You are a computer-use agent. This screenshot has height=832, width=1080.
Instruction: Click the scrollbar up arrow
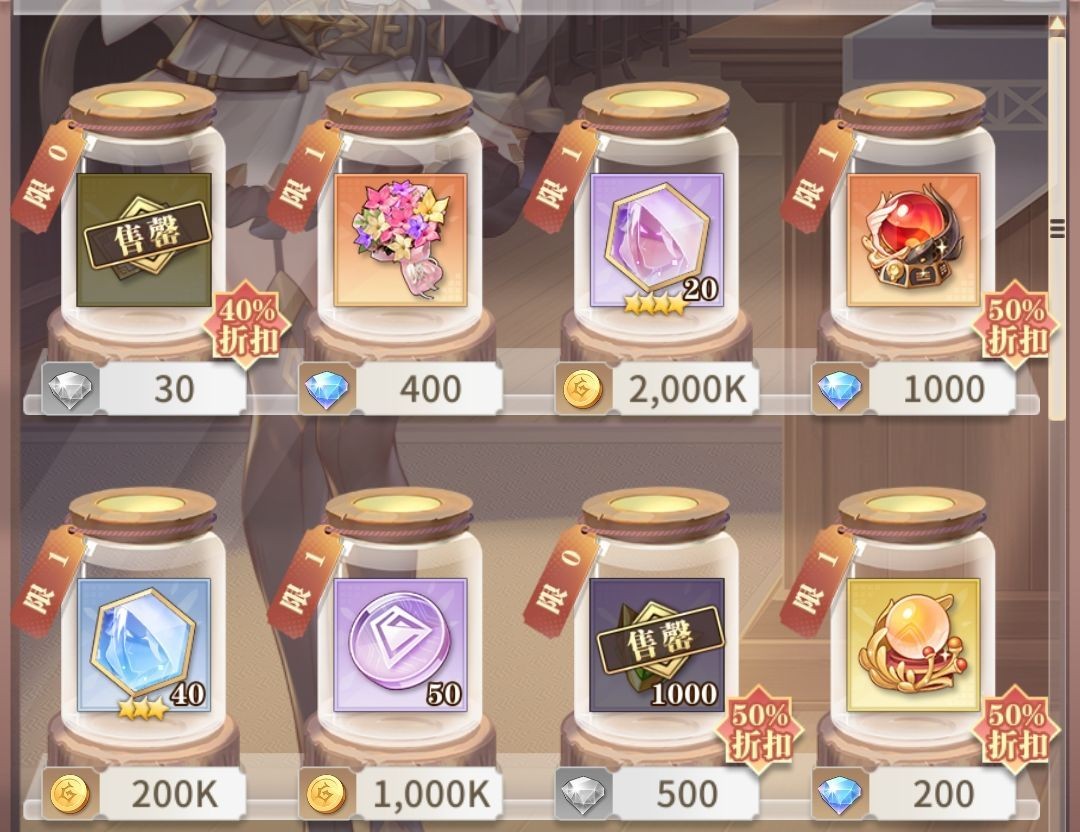pos(1057,23)
